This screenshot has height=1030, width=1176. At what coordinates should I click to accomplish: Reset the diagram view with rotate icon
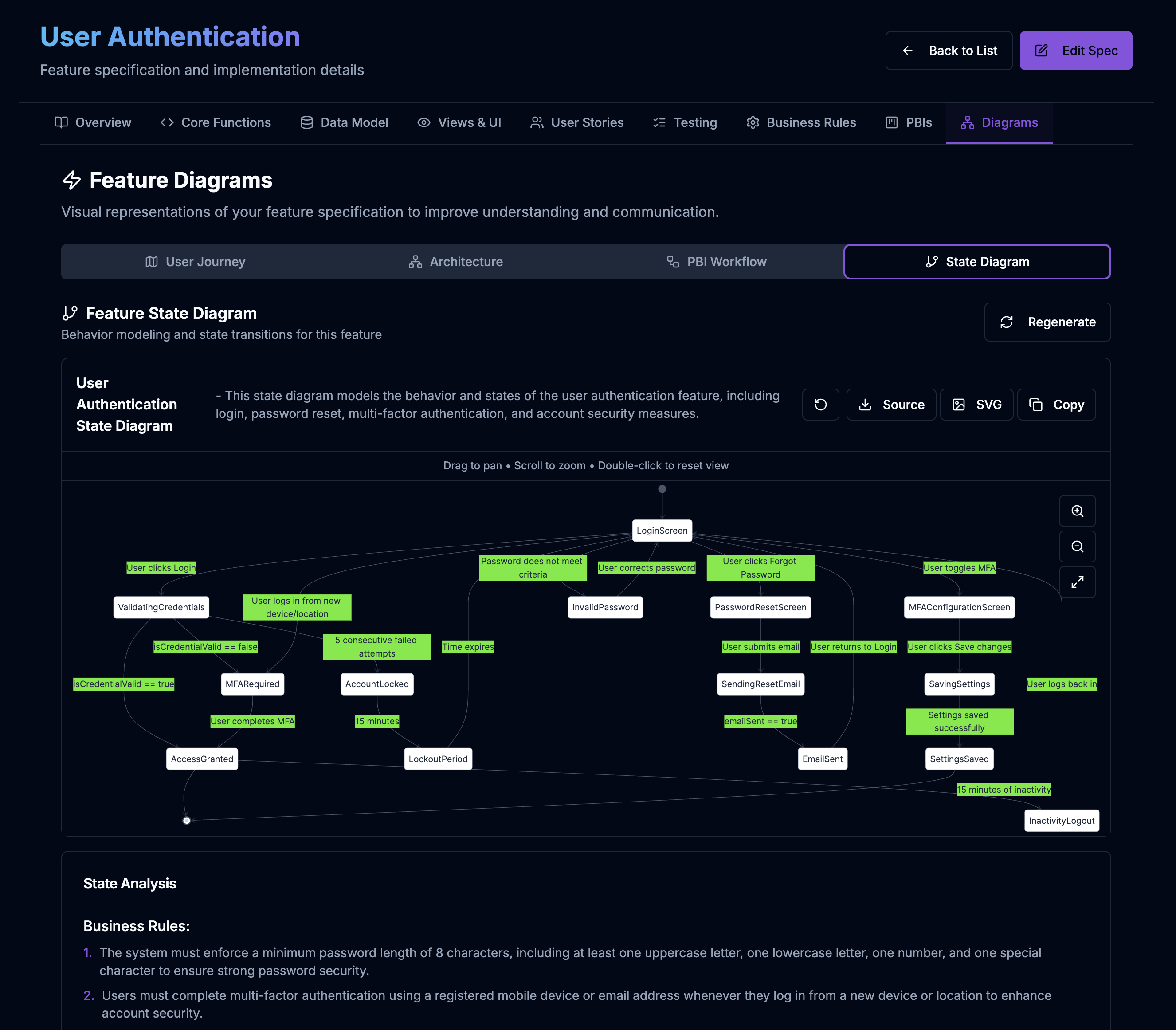(x=820, y=405)
